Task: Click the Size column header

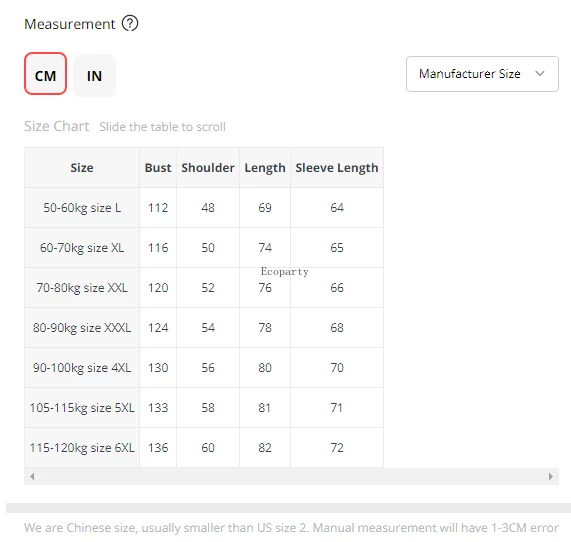Action: [82, 168]
